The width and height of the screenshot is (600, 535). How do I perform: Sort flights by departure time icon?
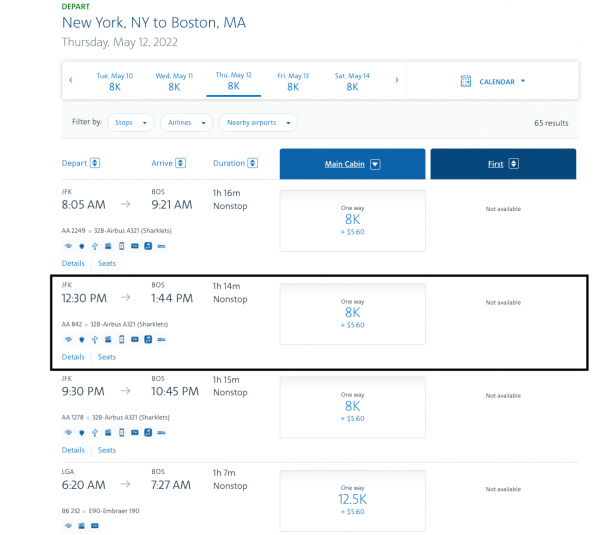(x=95, y=163)
